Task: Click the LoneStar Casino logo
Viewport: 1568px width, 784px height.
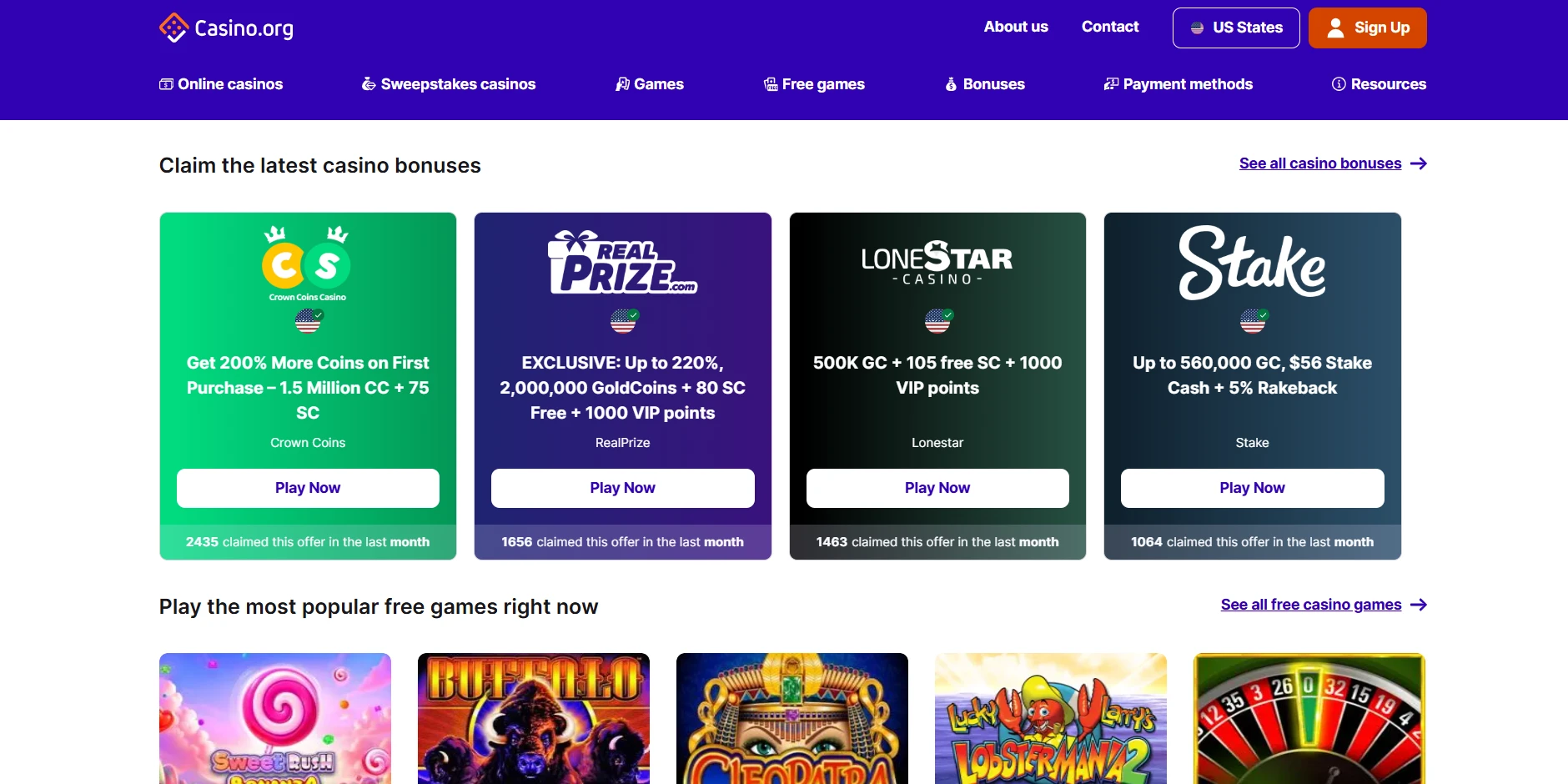Action: click(937, 263)
